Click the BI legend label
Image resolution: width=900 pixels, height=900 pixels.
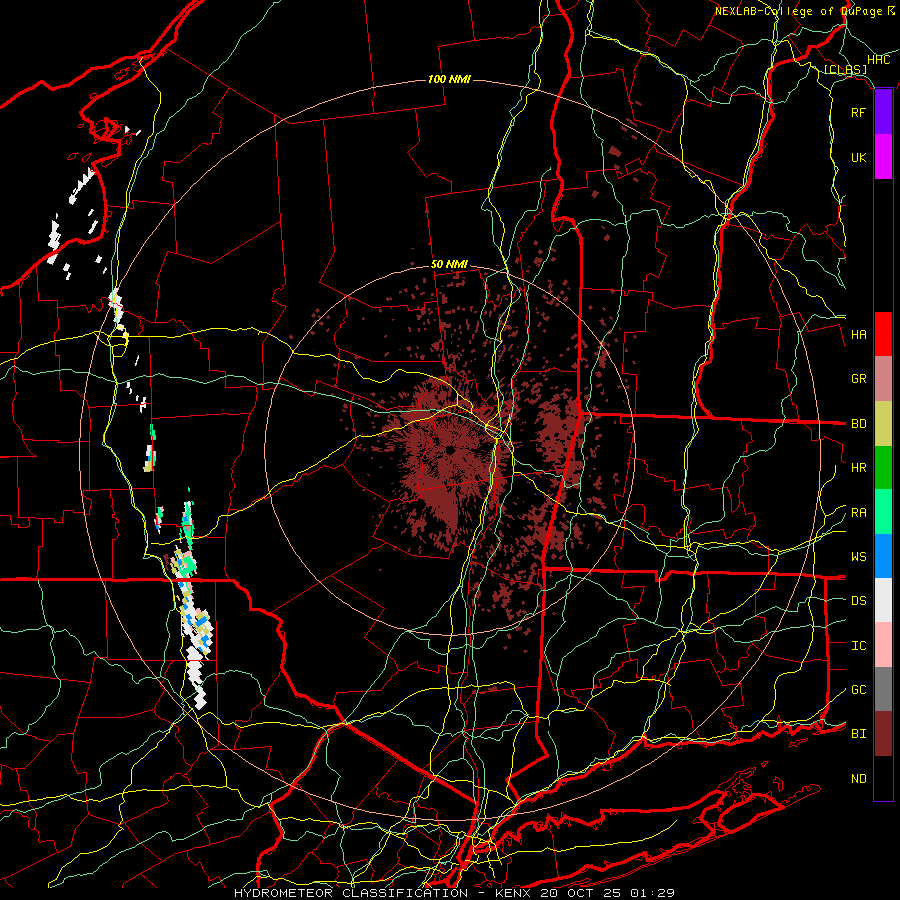pos(859,734)
